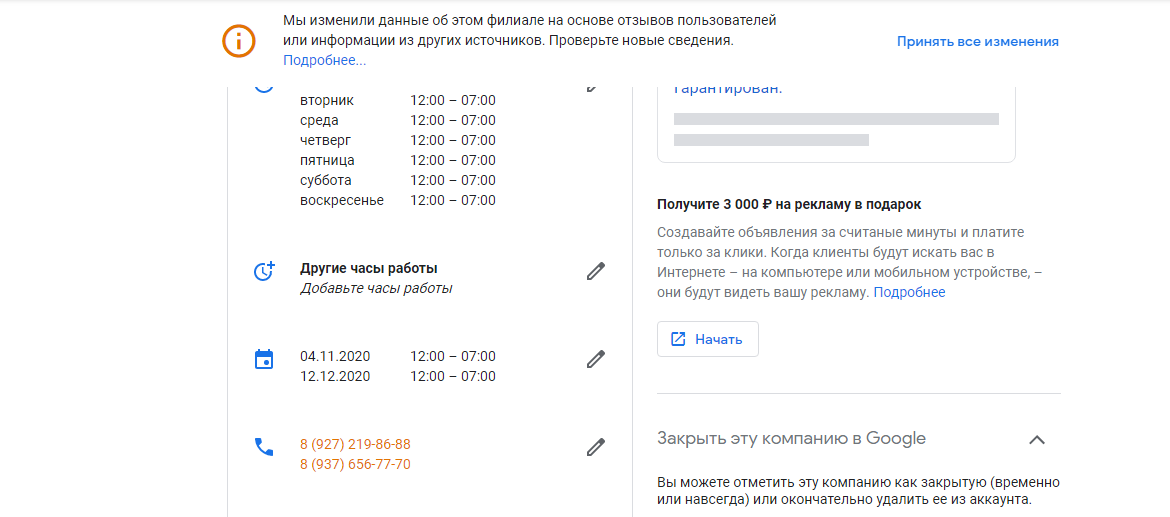This screenshot has height=517, width=1170.
Task: Select the "Другие часы работы" row title
Action: [369, 269]
